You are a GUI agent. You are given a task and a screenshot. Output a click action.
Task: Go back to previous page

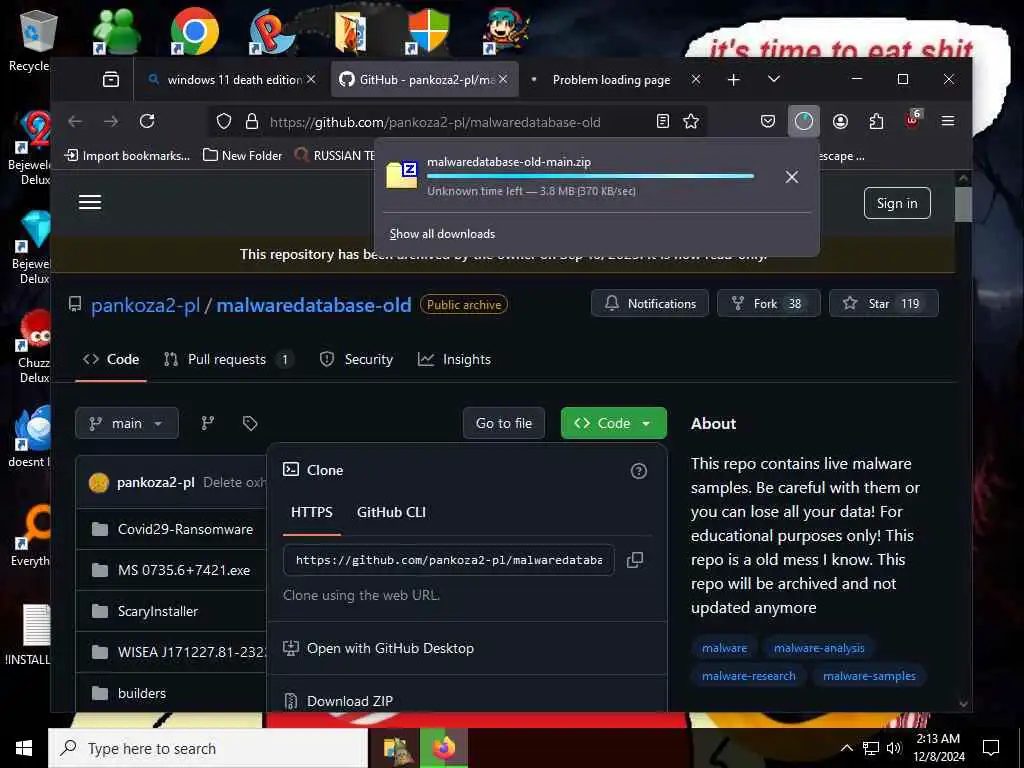pyautogui.click(x=75, y=121)
